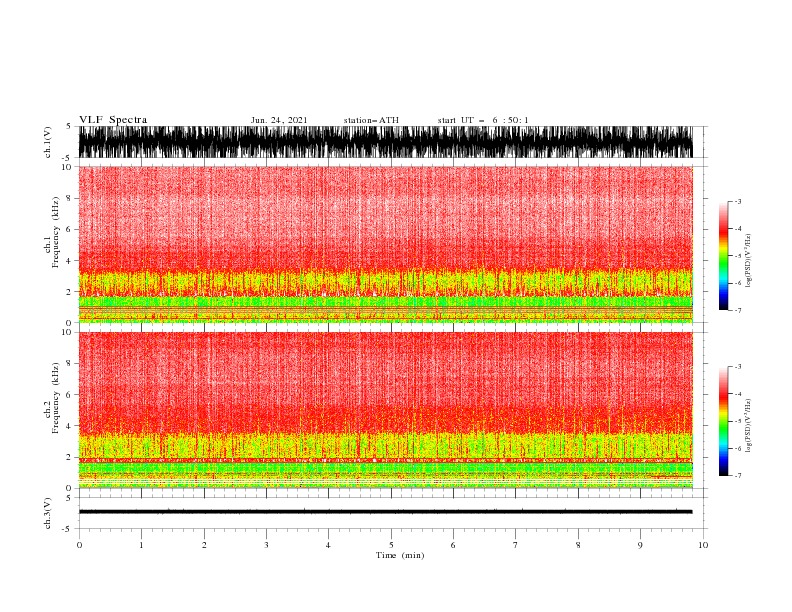This screenshot has height=612, width=792.
Task: Click the "10" kHz tick on ch.1 frequency axis
Action: point(67,167)
